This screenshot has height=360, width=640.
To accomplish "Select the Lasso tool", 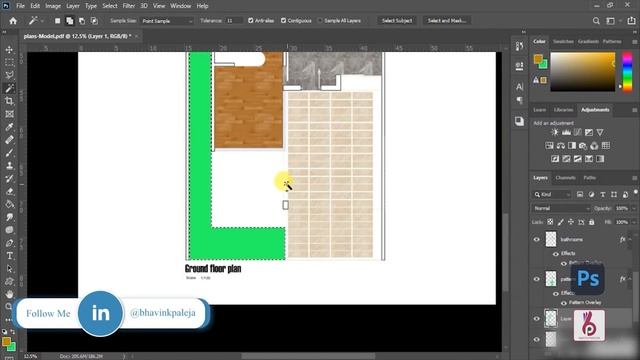I will [x=9, y=75].
